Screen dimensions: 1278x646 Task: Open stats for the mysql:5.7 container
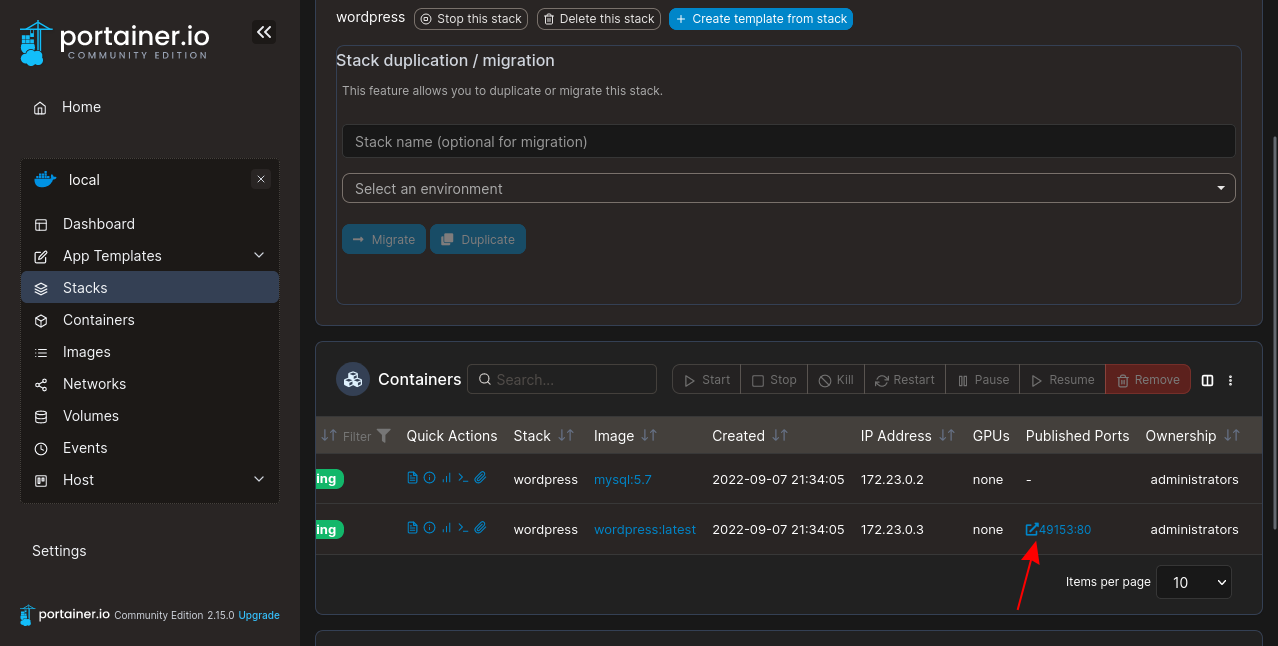447,478
